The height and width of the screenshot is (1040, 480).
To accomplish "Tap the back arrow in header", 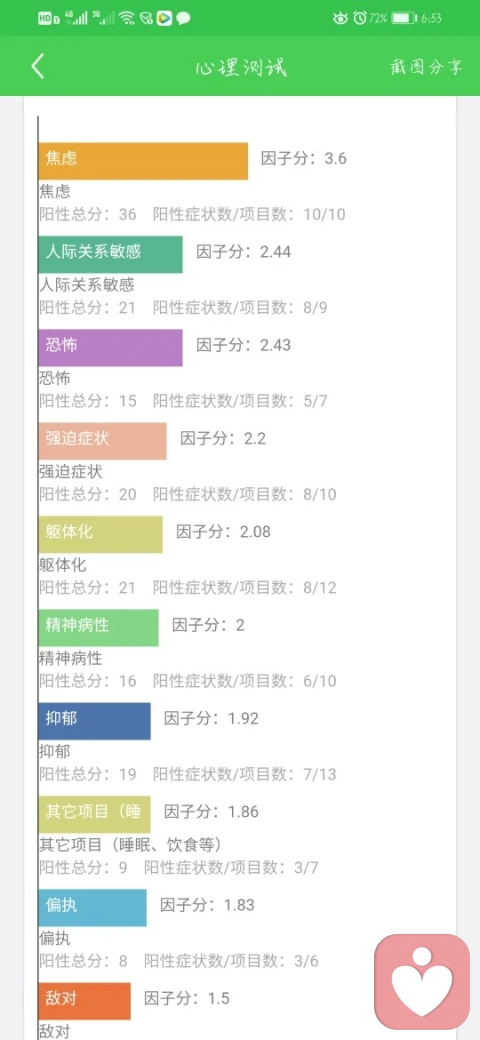I will click(x=38, y=67).
